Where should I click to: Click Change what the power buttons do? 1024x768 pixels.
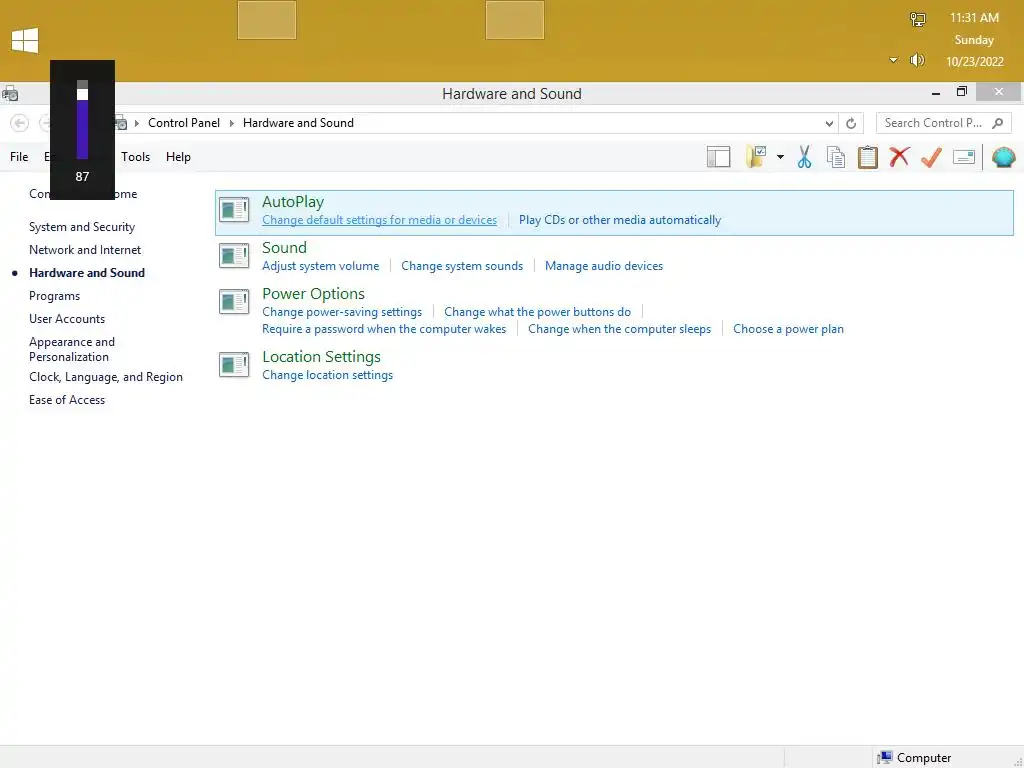pyautogui.click(x=537, y=312)
